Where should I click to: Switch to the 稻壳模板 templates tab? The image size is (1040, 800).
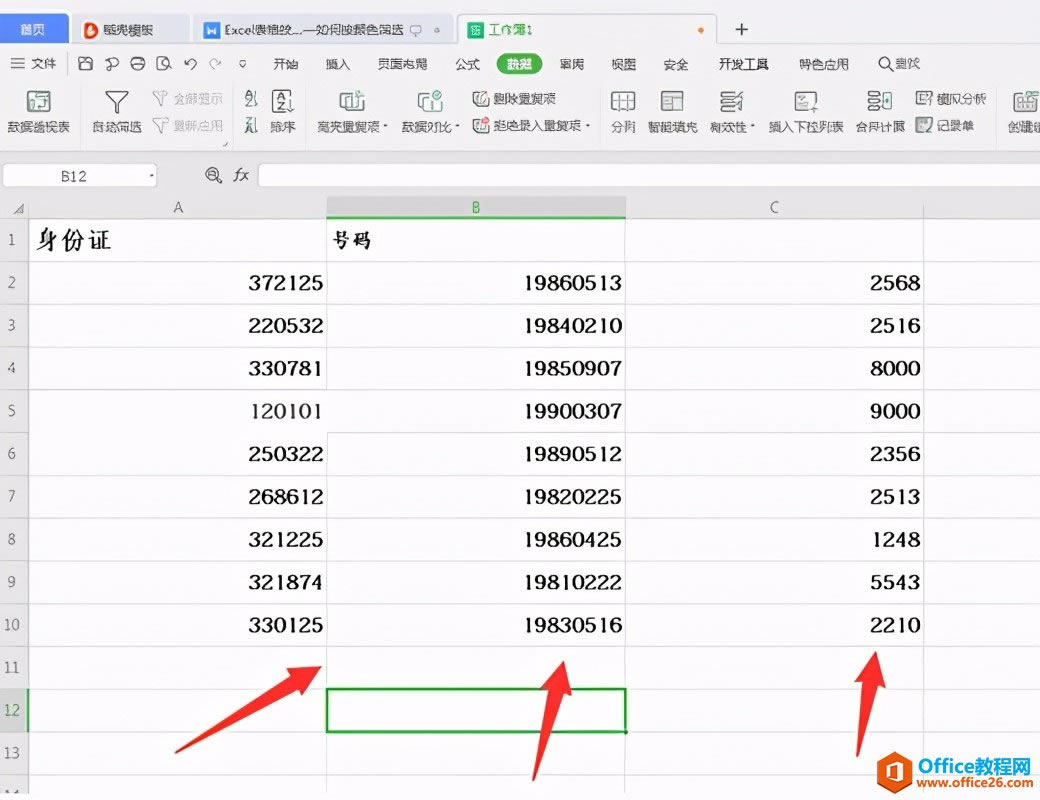tap(129, 30)
